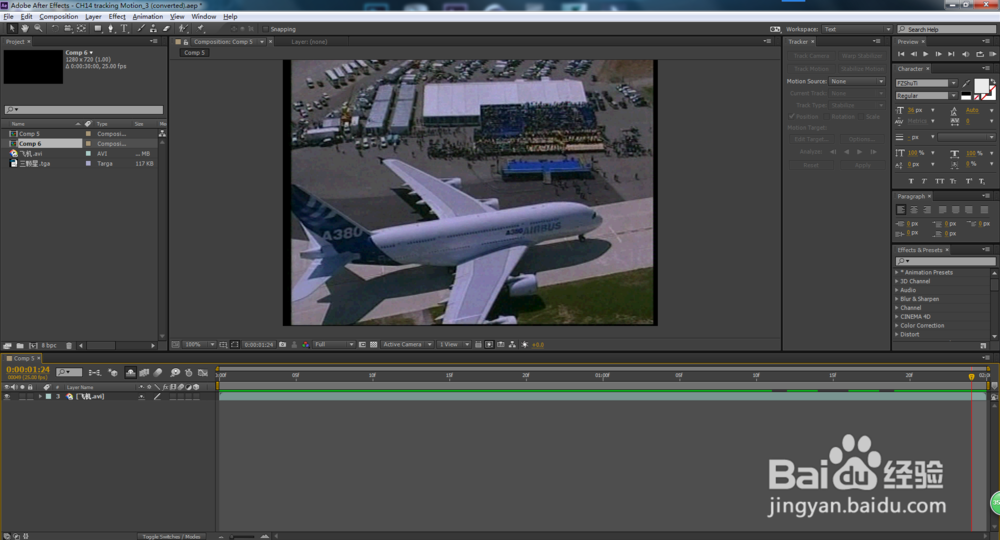Toggle Hide Shy Layers in timeline
This screenshot has height=540, width=1000.
tap(130, 372)
